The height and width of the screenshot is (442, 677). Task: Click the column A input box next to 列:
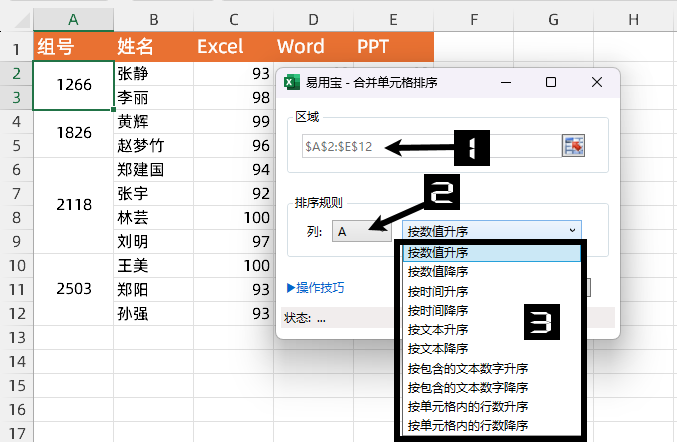click(x=362, y=231)
